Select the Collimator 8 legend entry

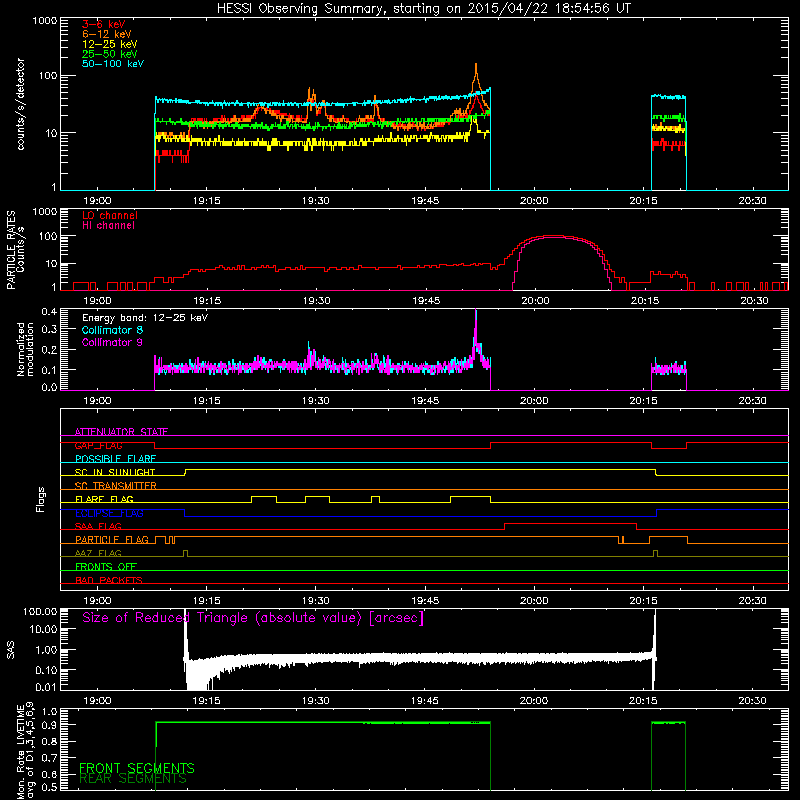tap(112, 330)
